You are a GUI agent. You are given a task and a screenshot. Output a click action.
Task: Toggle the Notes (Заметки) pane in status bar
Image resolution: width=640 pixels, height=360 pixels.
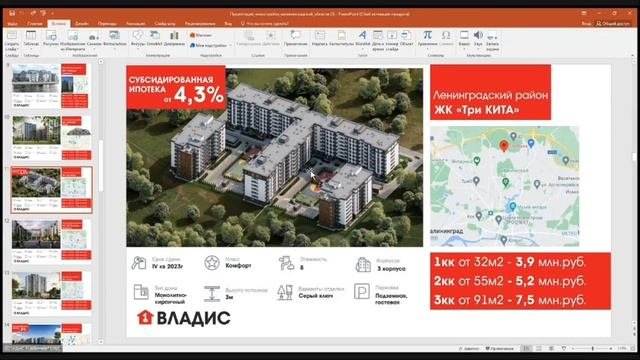(469, 349)
